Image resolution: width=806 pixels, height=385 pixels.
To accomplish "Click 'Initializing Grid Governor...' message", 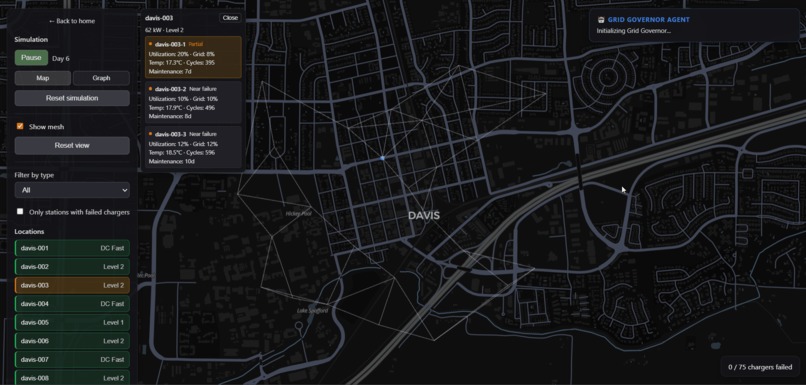I will point(634,31).
